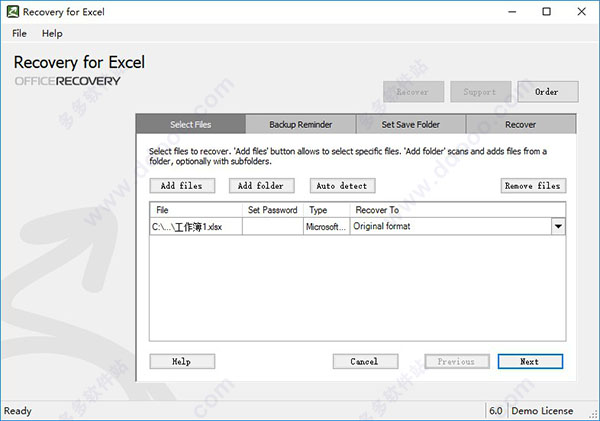
Task: Click the Next button
Action: [530, 362]
